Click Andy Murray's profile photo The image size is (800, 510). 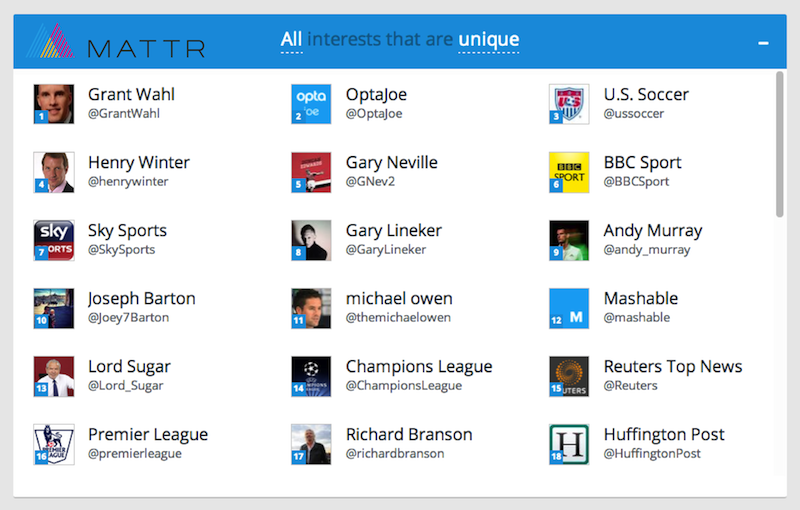click(x=569, y=240)
